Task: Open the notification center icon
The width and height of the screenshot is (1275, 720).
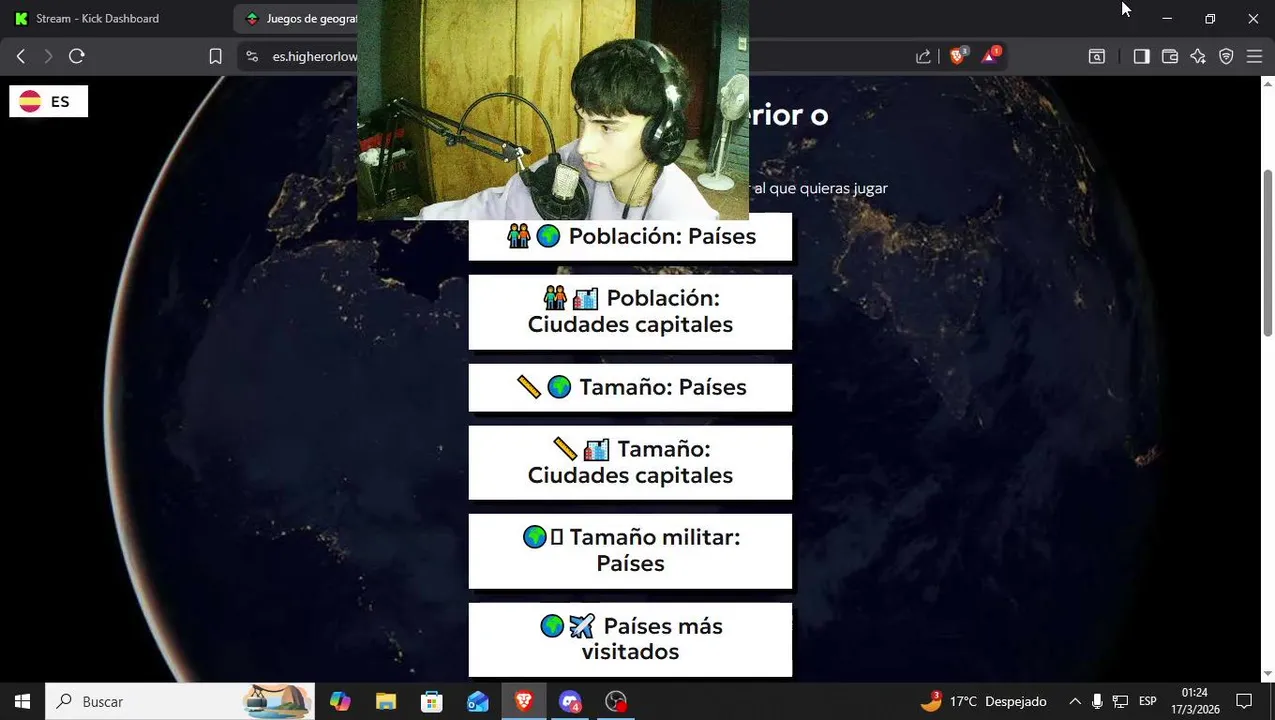Action: [x=1244, y=702]
